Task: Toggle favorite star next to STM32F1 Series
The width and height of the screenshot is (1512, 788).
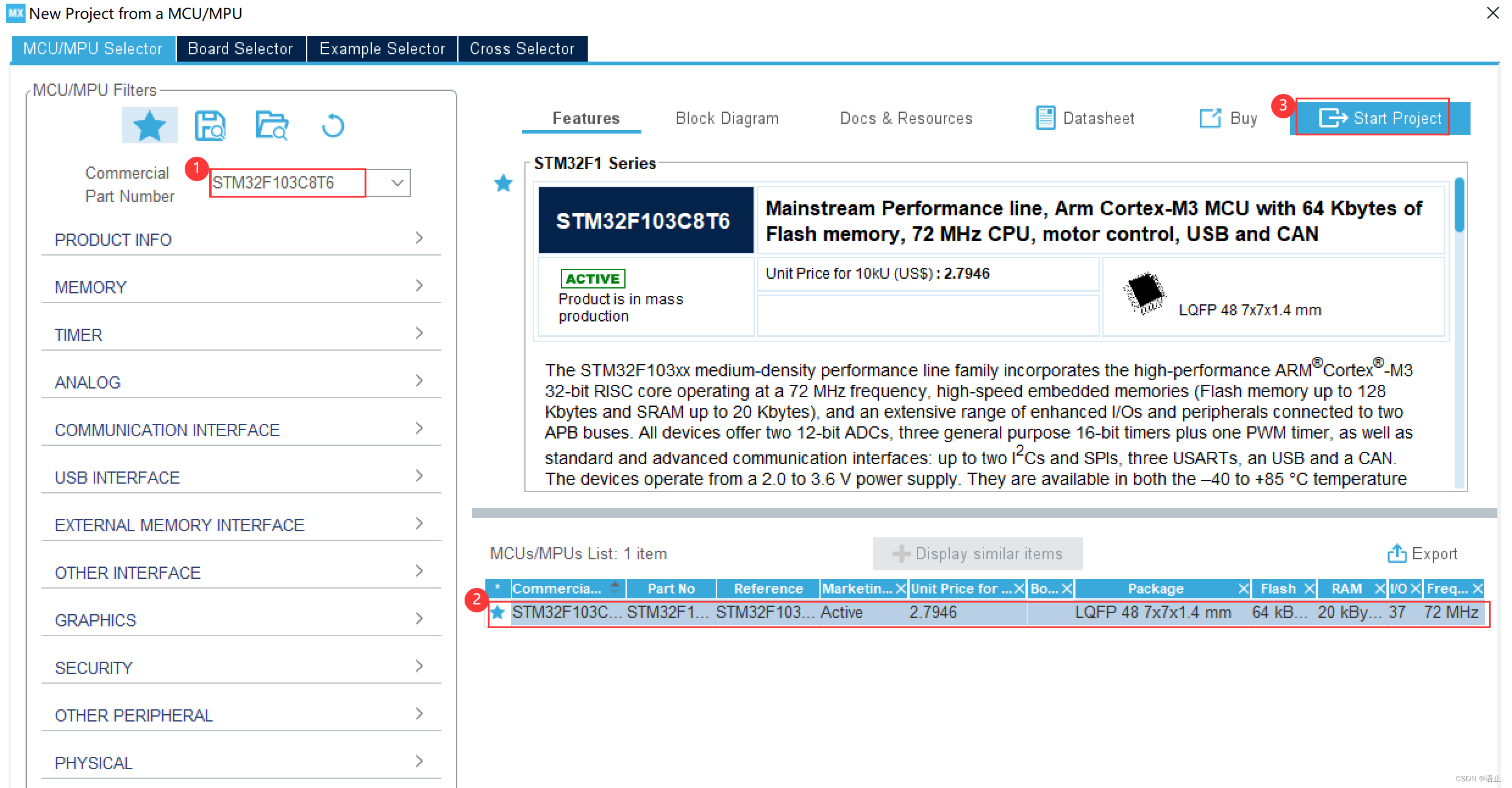Action: [504, 183]
